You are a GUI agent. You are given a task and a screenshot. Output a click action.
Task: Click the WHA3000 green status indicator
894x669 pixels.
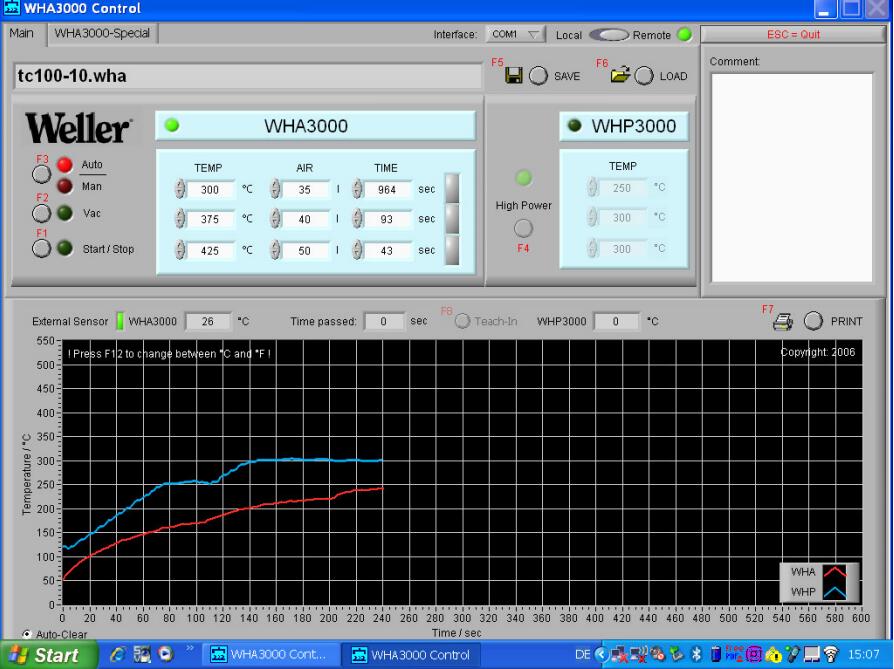(x=172, y=125)
